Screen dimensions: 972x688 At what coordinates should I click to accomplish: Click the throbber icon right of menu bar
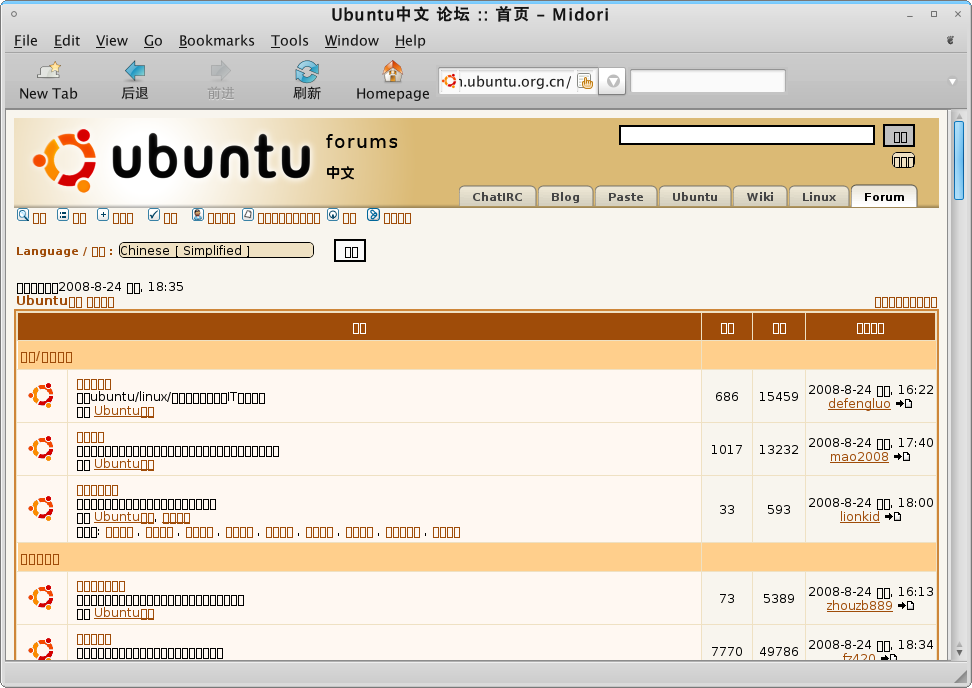click(x=950, y=40)
